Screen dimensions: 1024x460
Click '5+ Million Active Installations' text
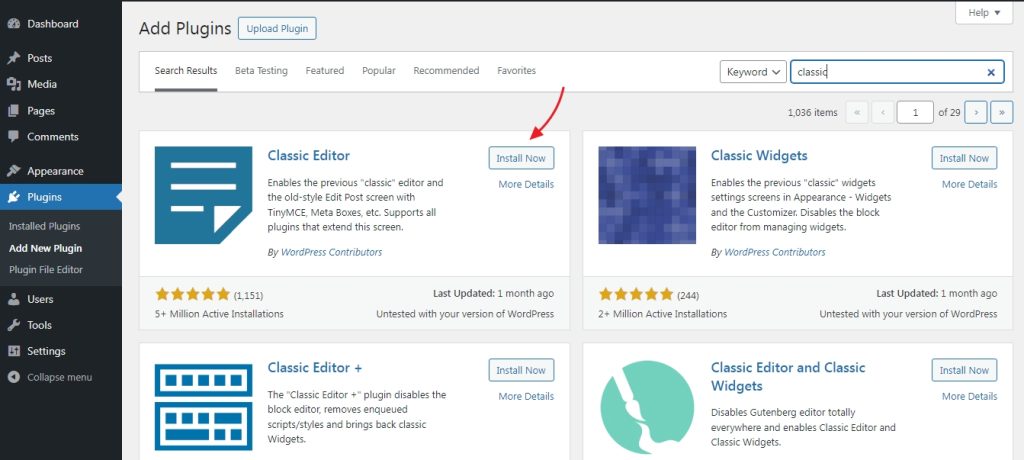[219, 314]
